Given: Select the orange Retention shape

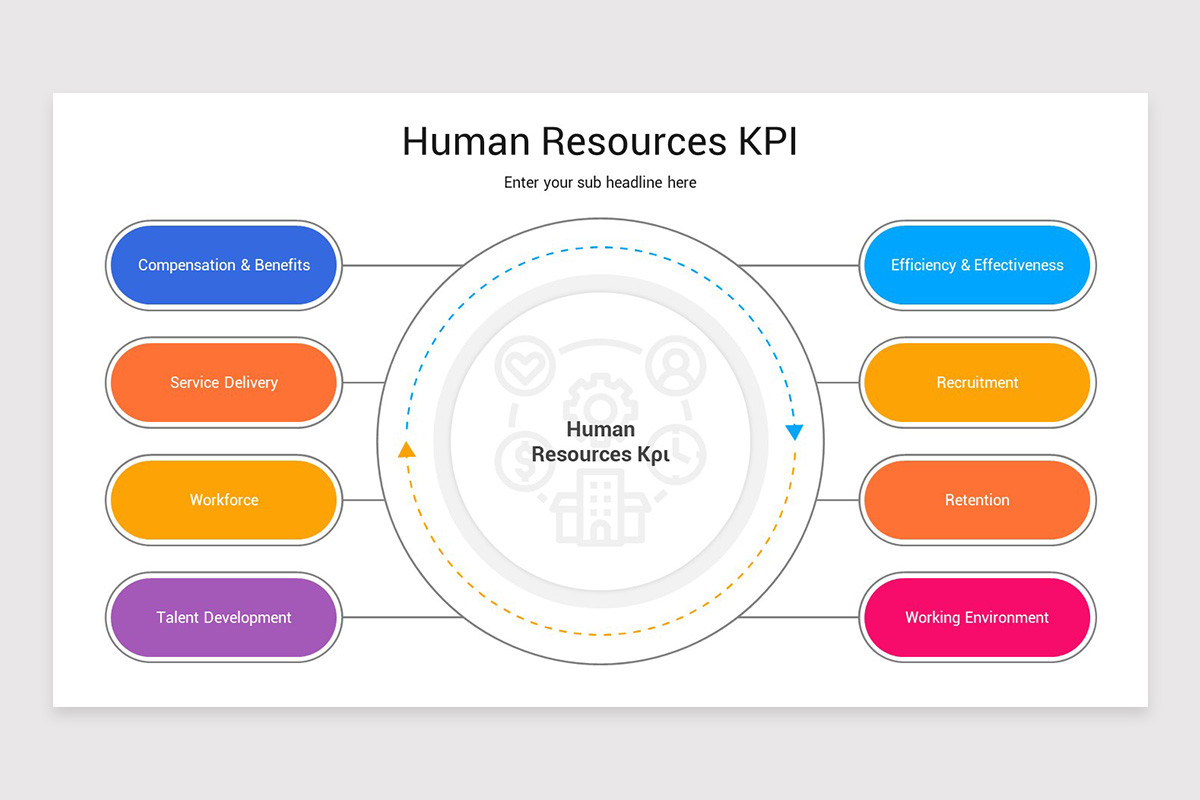Looking at the screenshot, I should pos(977,500).
